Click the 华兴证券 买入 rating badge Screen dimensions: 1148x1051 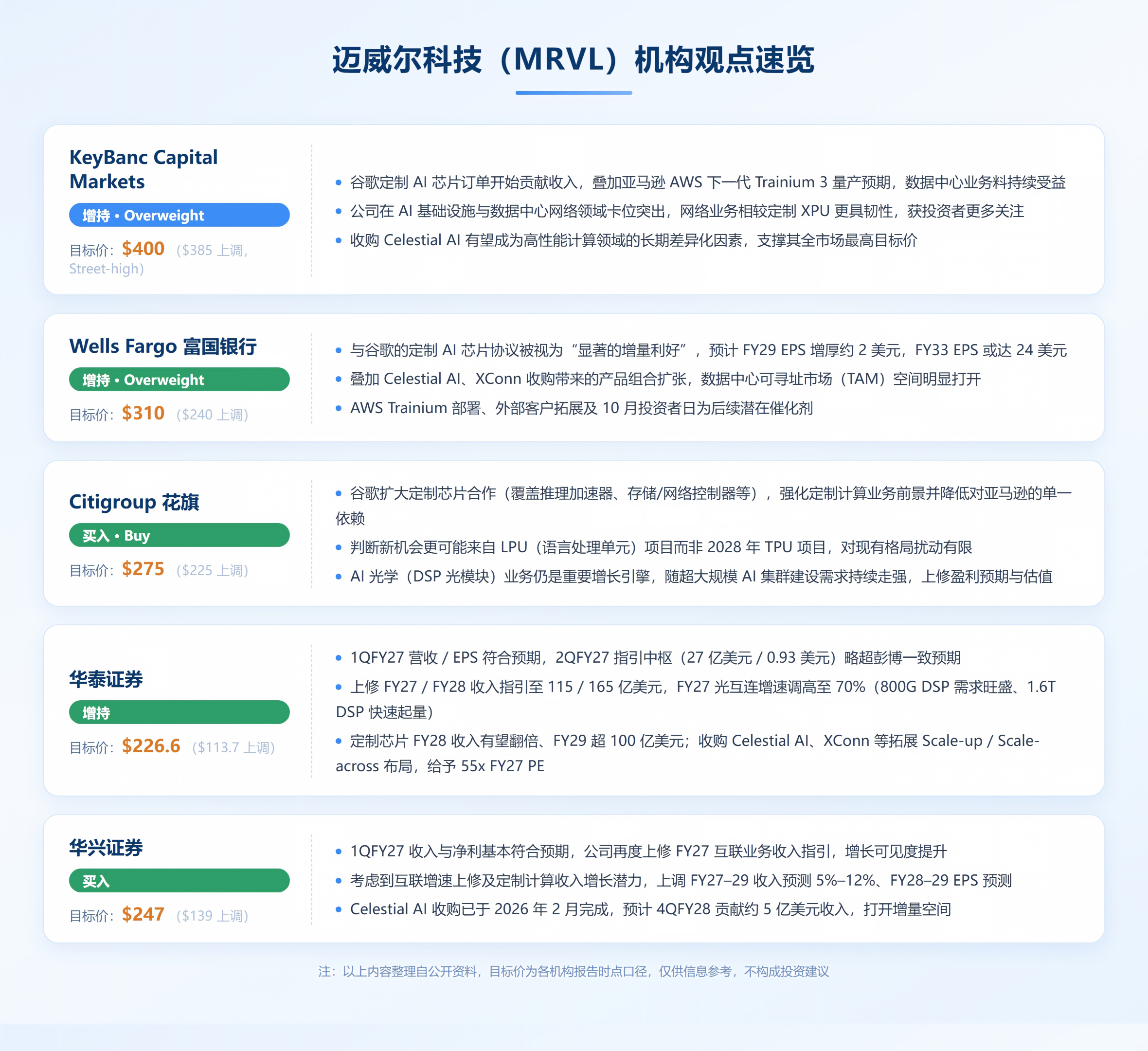pyautogui.click(x=179, y=881)
